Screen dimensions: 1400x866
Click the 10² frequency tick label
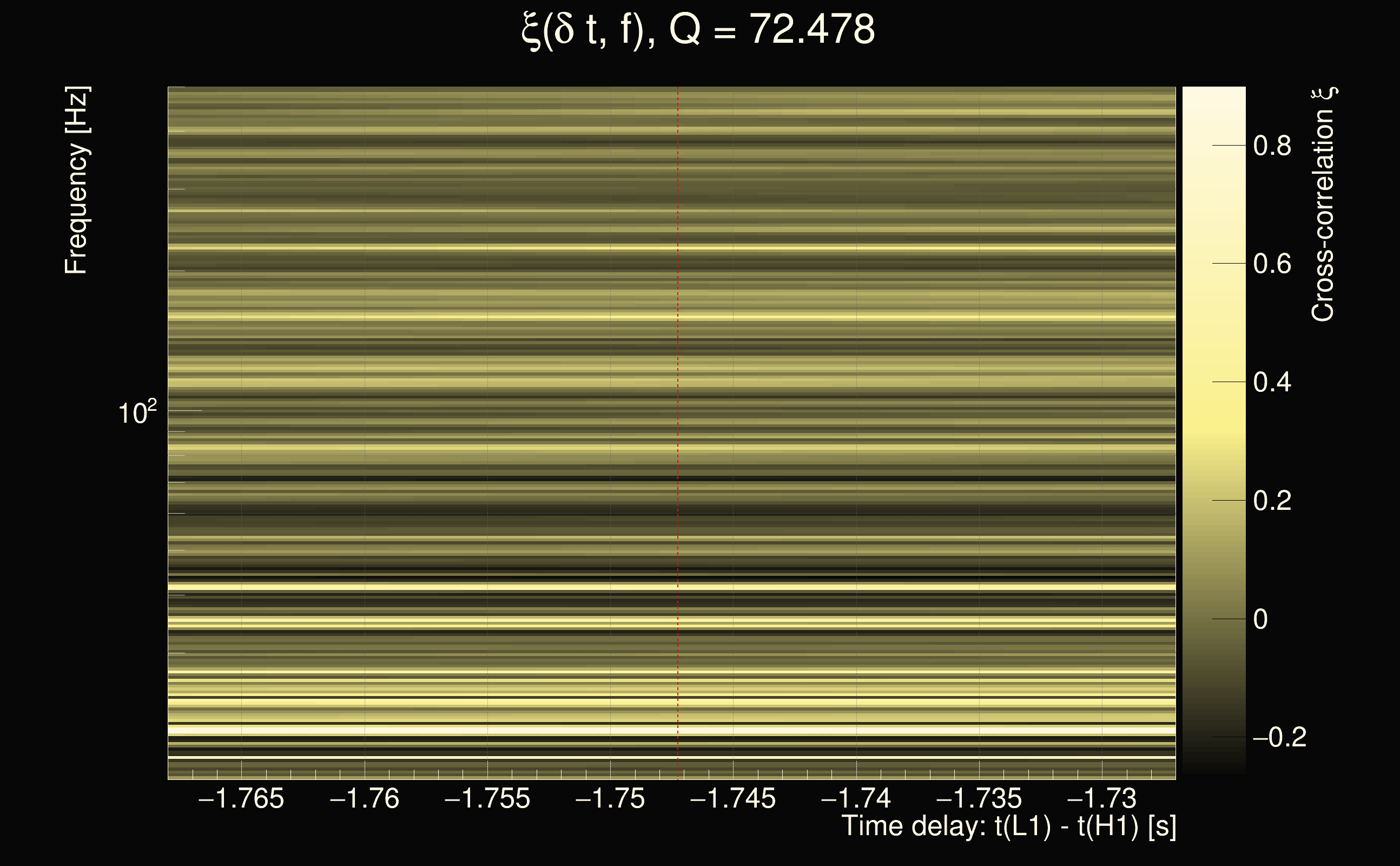(137, 412)
